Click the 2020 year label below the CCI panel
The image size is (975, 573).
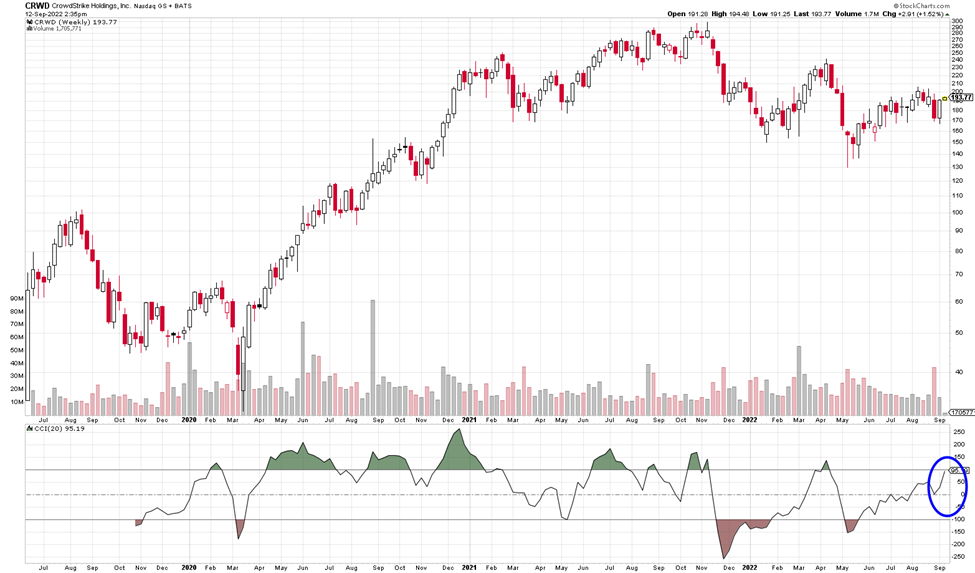tap(188, 567)
